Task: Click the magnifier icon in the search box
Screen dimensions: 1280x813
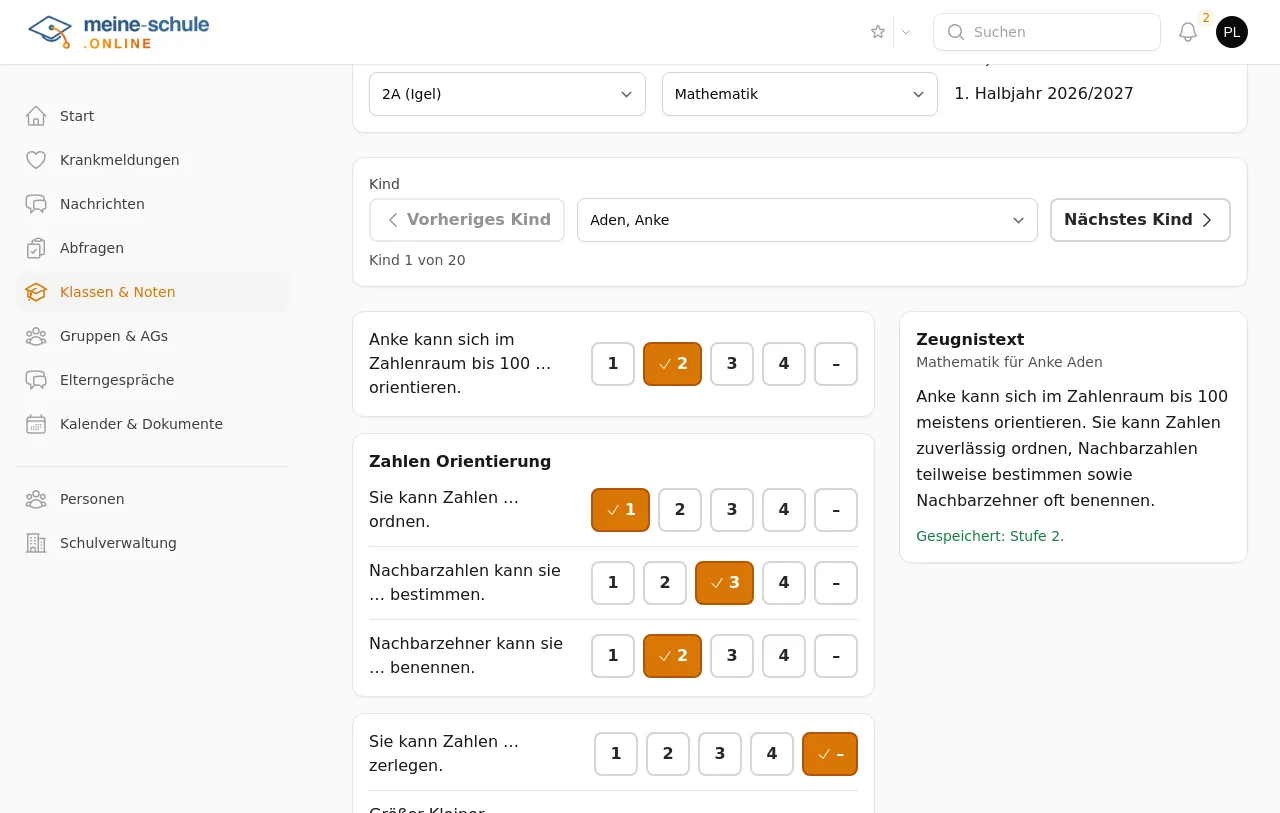Action: click(956, 32)
